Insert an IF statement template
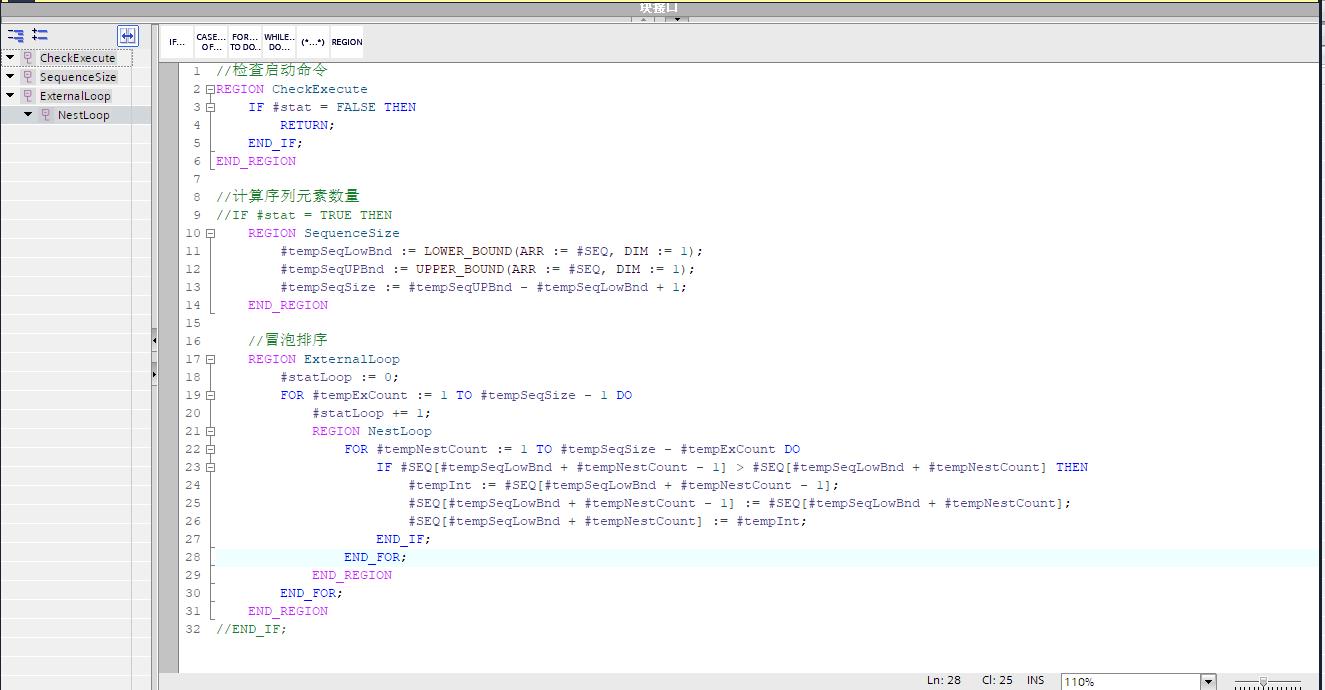 (x=177, y=42)
